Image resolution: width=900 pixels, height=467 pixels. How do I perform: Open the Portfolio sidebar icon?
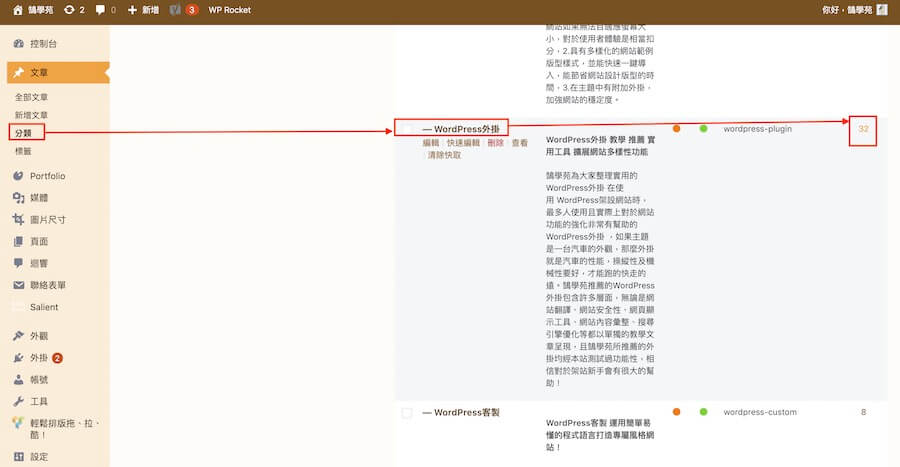click(19, 176)
